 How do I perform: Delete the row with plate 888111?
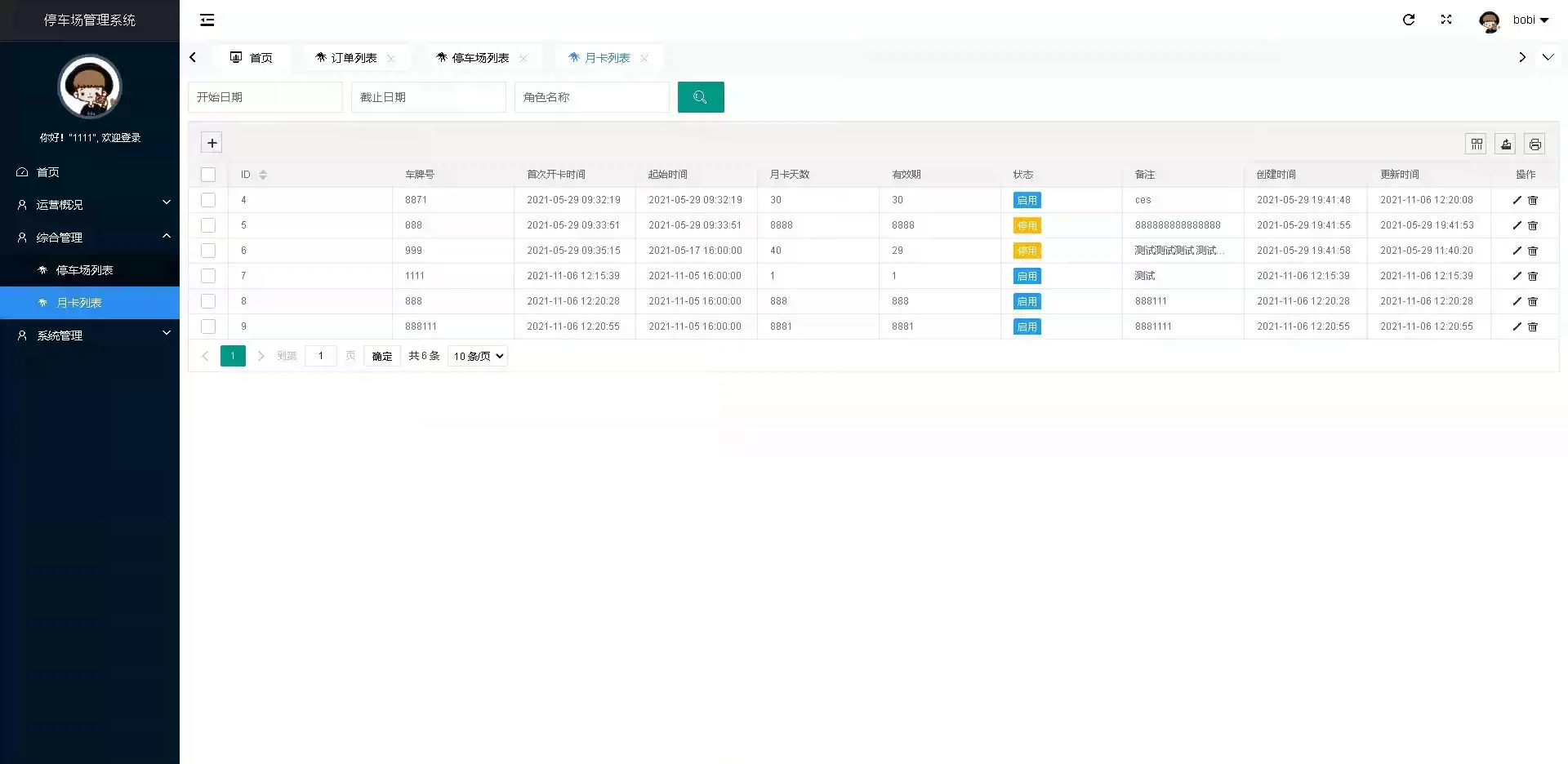pyautogui.click(x=1533, y=326)
